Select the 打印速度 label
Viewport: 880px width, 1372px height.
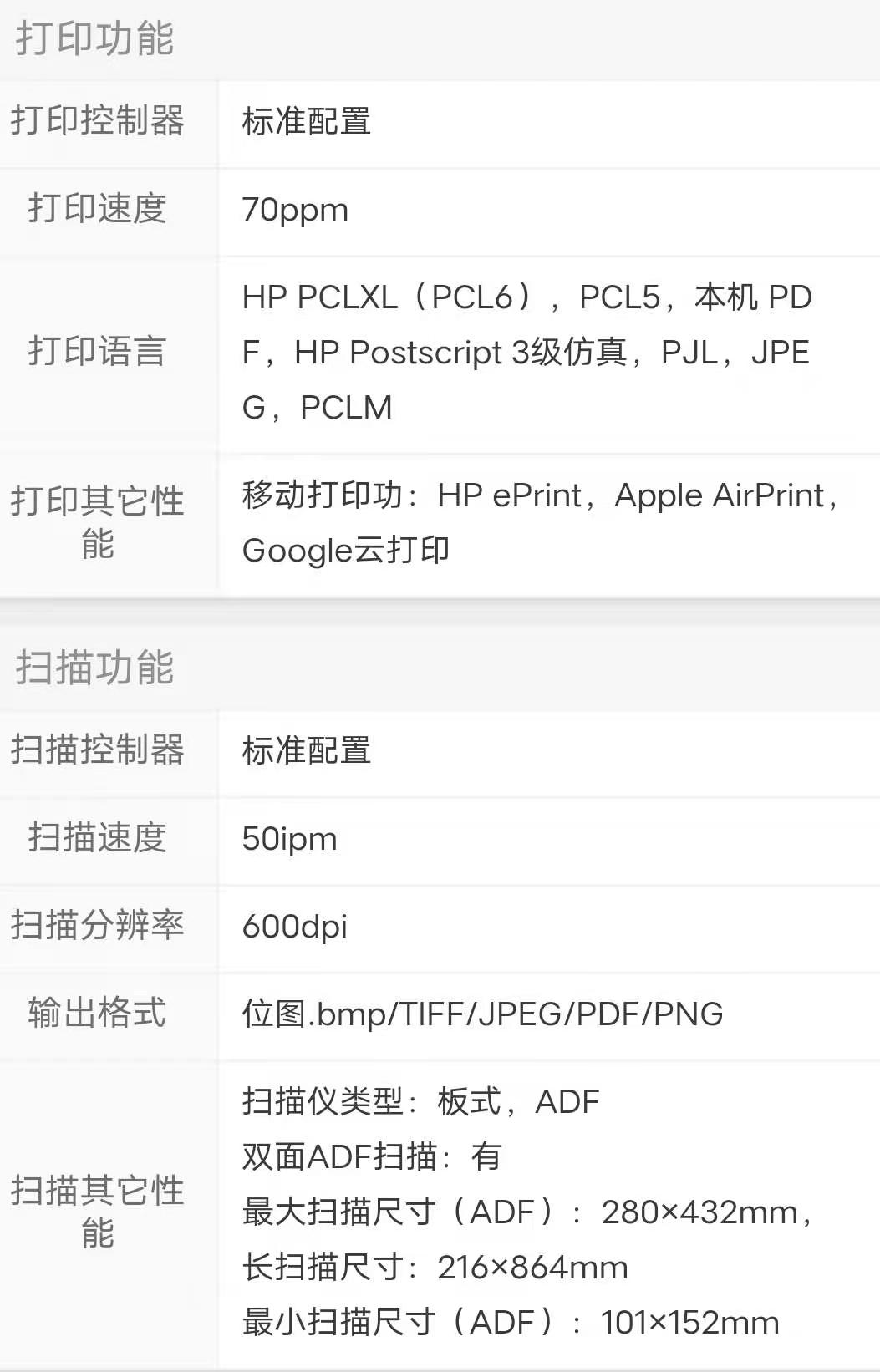pos(98,209)
